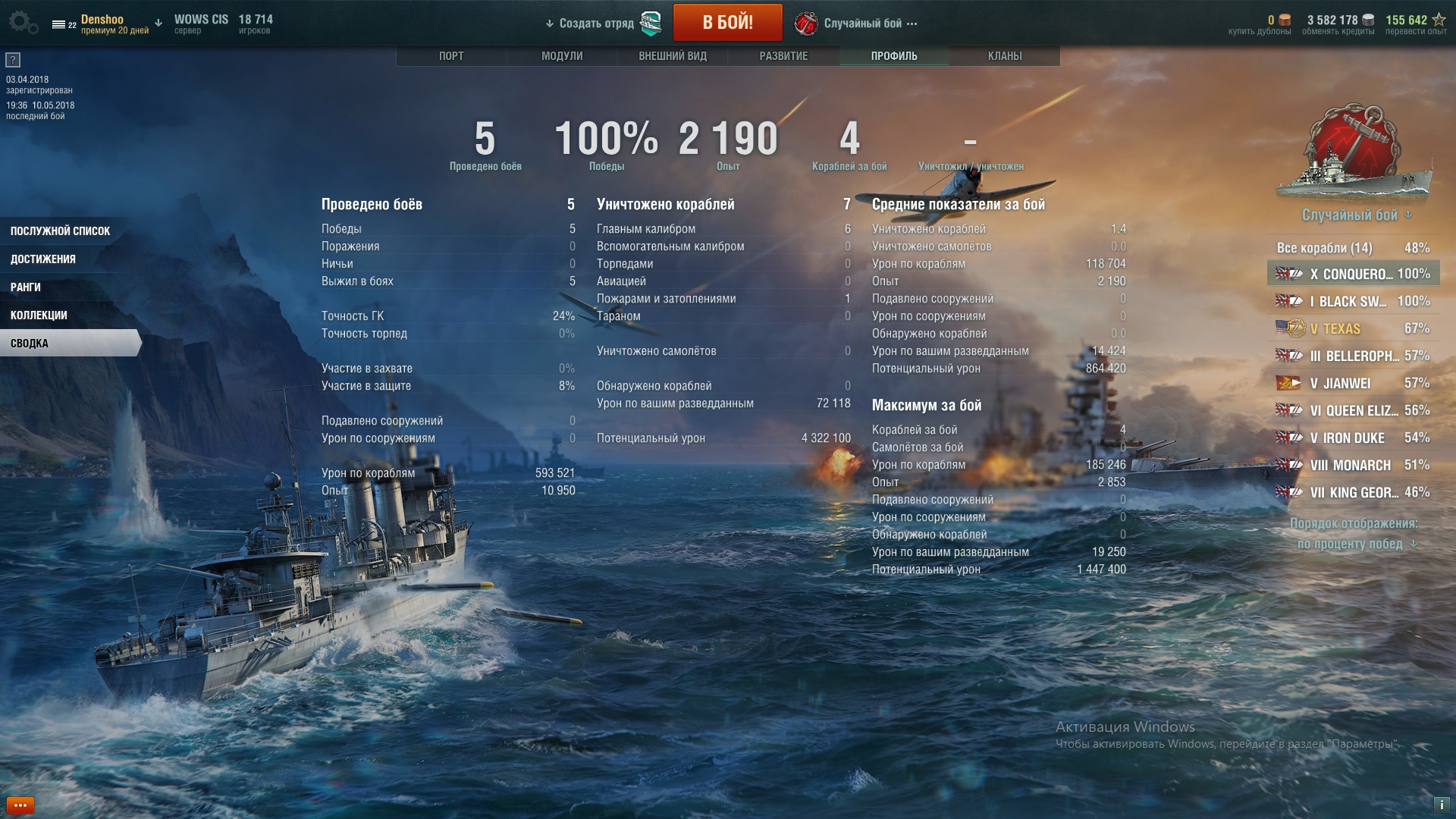Click the doubloons coin icon

point(1285,20)
